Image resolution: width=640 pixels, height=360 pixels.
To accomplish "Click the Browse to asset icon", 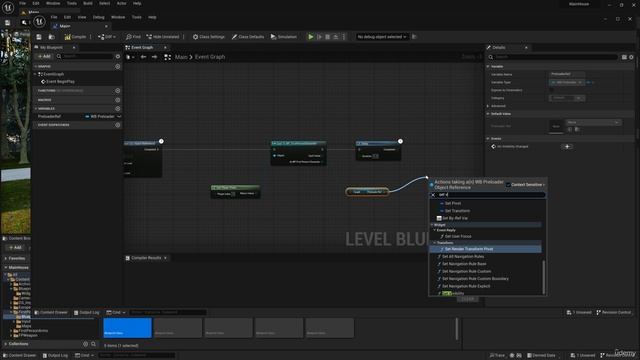I will (x=51, y=37).
